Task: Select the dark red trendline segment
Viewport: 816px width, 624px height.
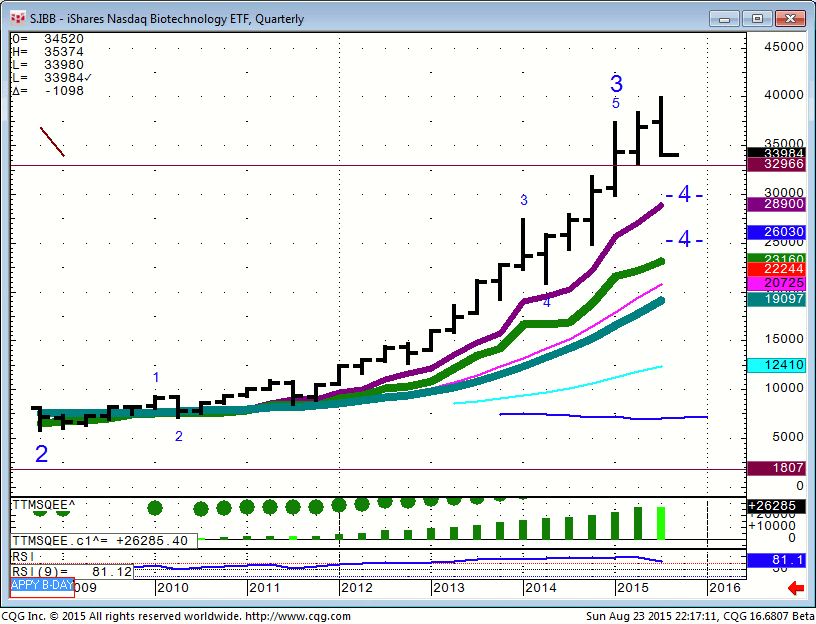Action: (53, 142)
